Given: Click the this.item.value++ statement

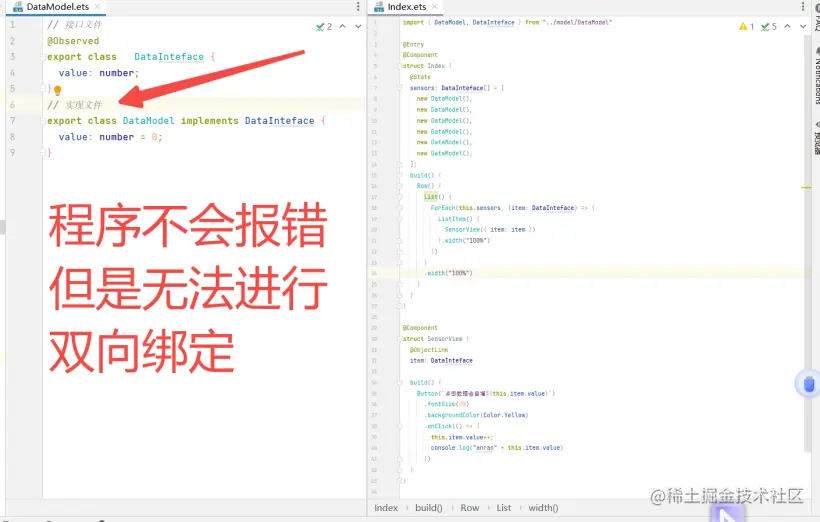Looking at the screenshot, I should tap(462, 437).
